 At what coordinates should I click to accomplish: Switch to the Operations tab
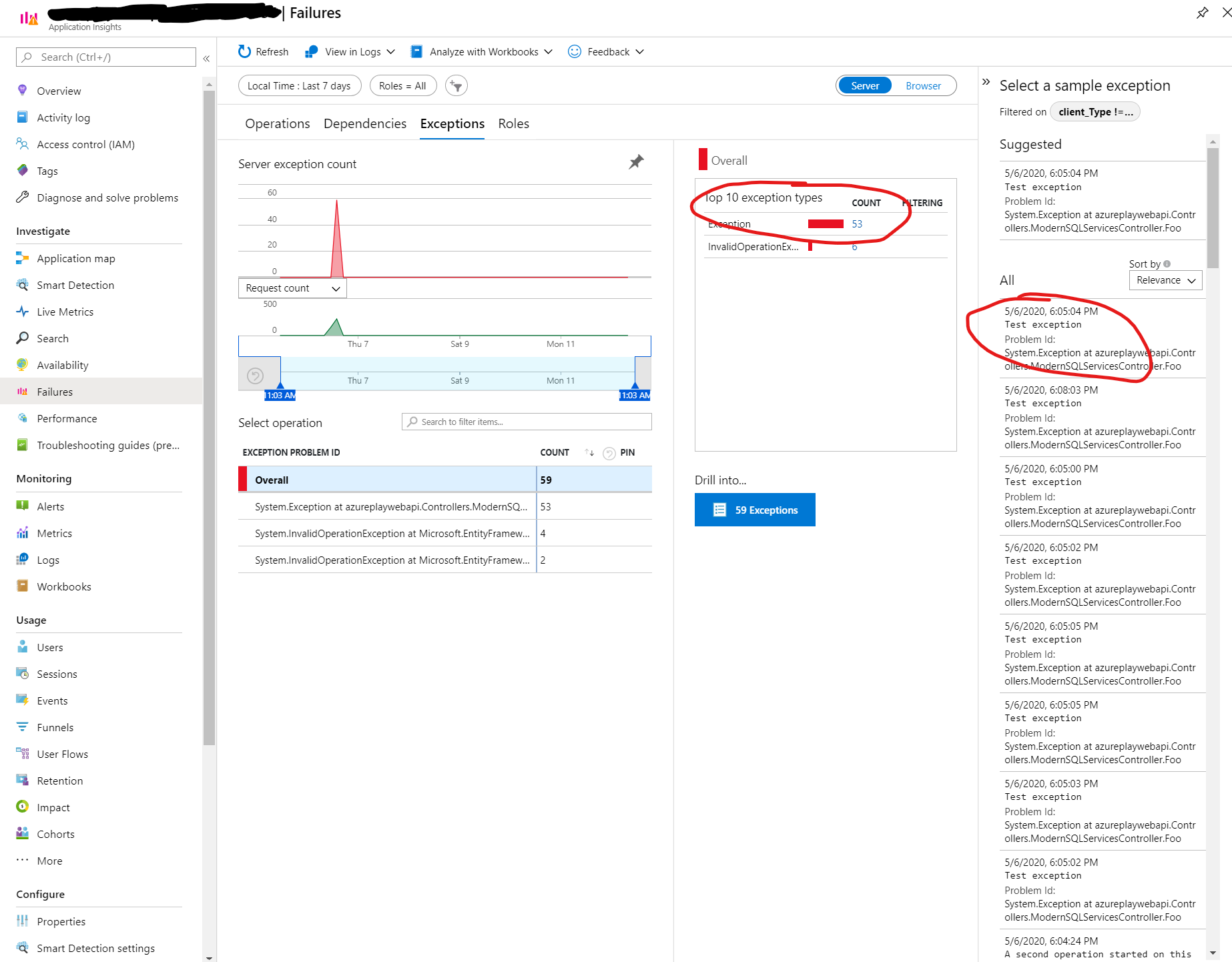277,123
